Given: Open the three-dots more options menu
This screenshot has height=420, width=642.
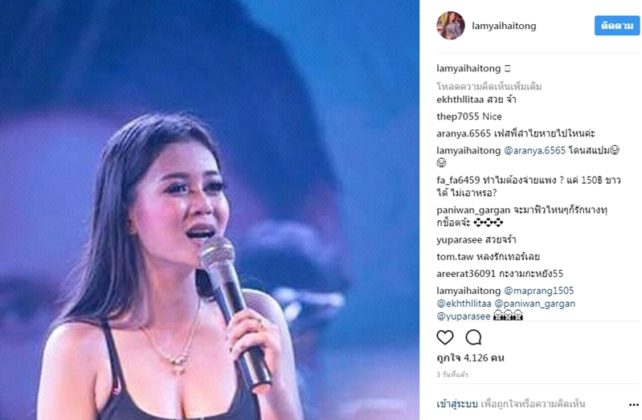Looking at the screenshot, I should click(633, 405).
